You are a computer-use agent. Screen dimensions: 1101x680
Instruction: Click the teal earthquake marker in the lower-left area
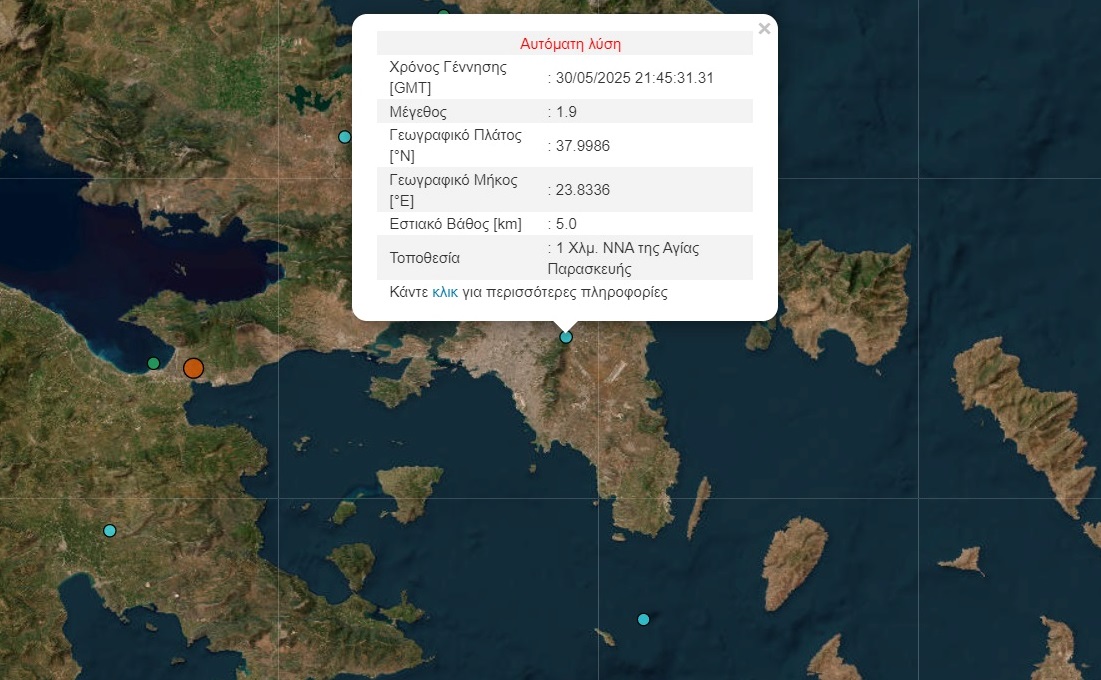tap(109, 529)
